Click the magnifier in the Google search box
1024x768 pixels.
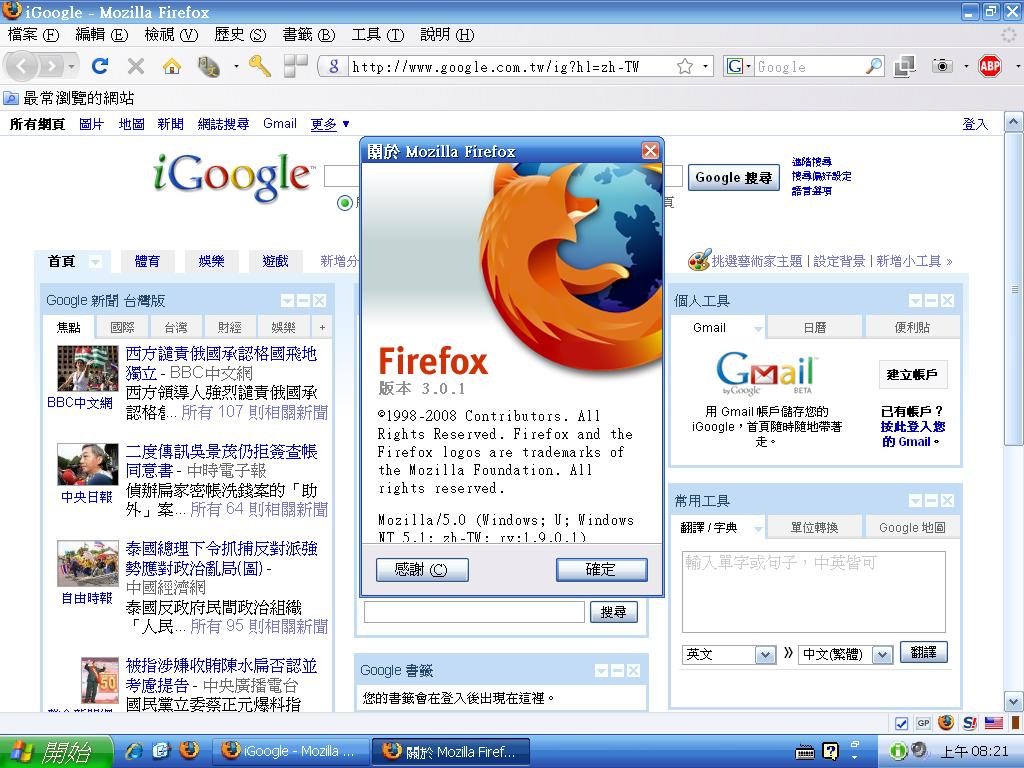point(874,66)
